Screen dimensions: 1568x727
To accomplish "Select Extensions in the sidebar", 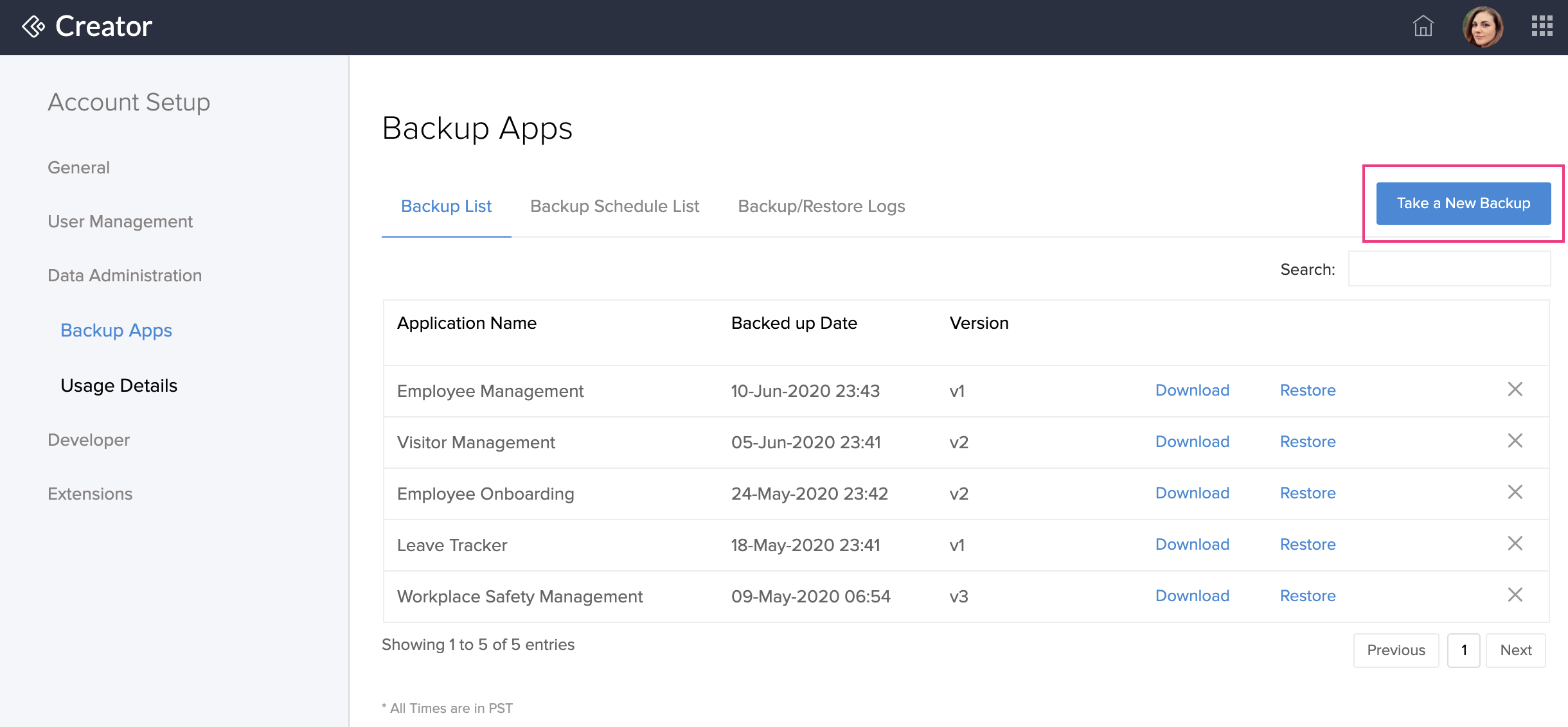I will coord(89,493).
